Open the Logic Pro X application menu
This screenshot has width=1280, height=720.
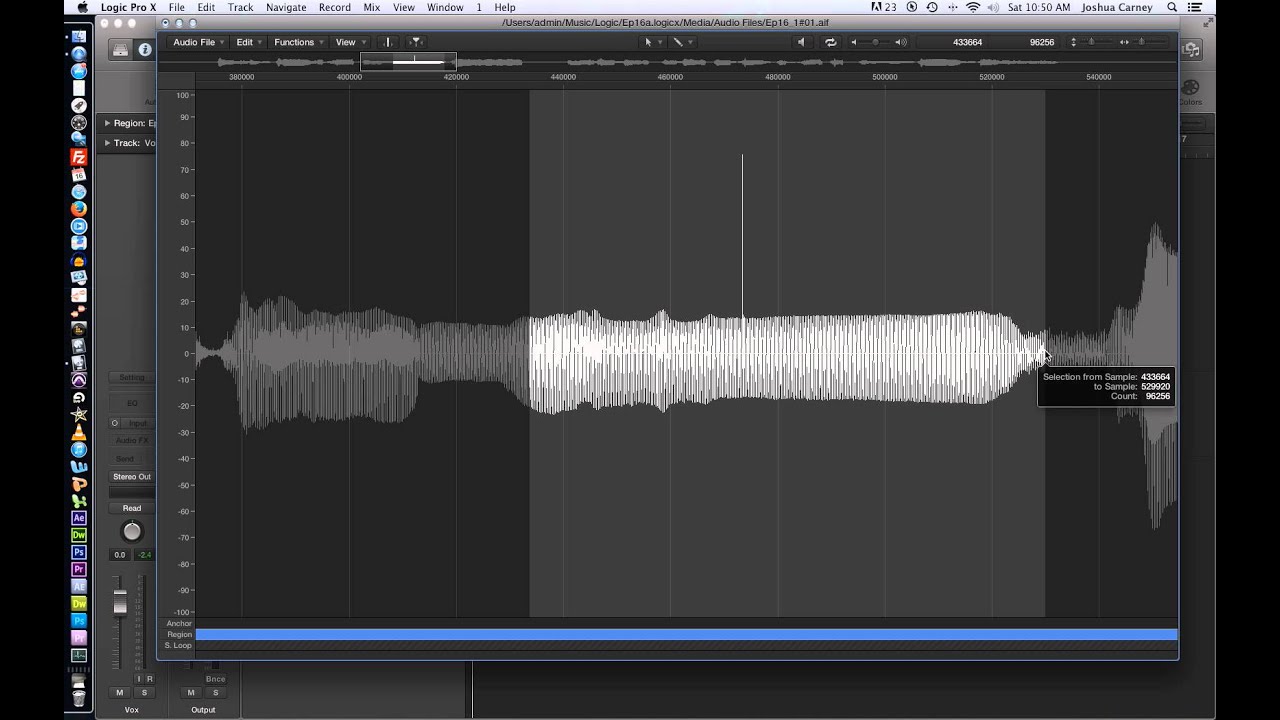click(x=129, y=7)
